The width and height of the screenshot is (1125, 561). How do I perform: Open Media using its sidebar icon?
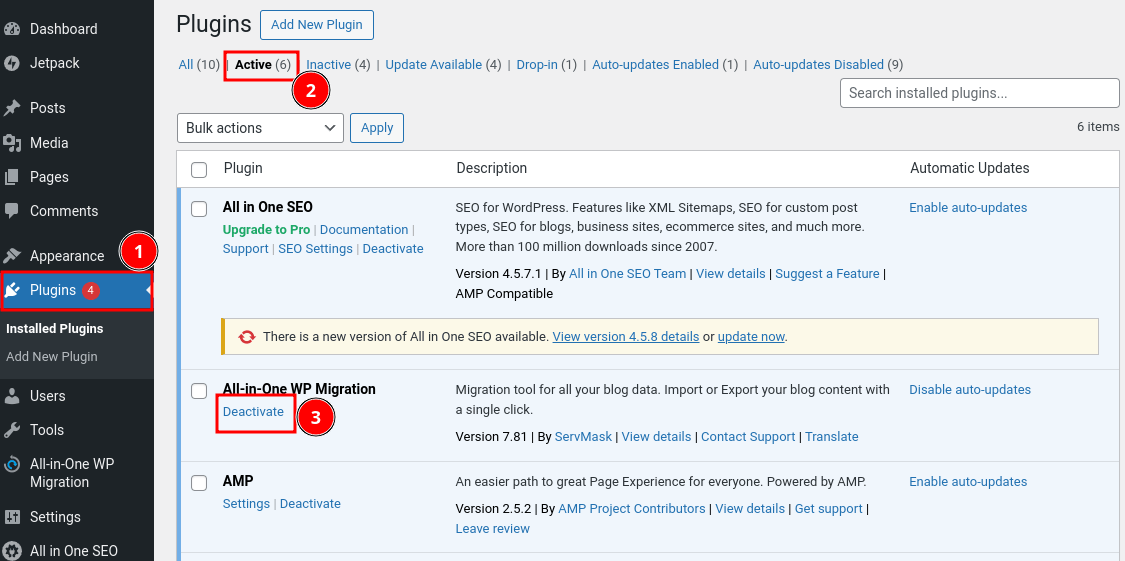(13, 143)
